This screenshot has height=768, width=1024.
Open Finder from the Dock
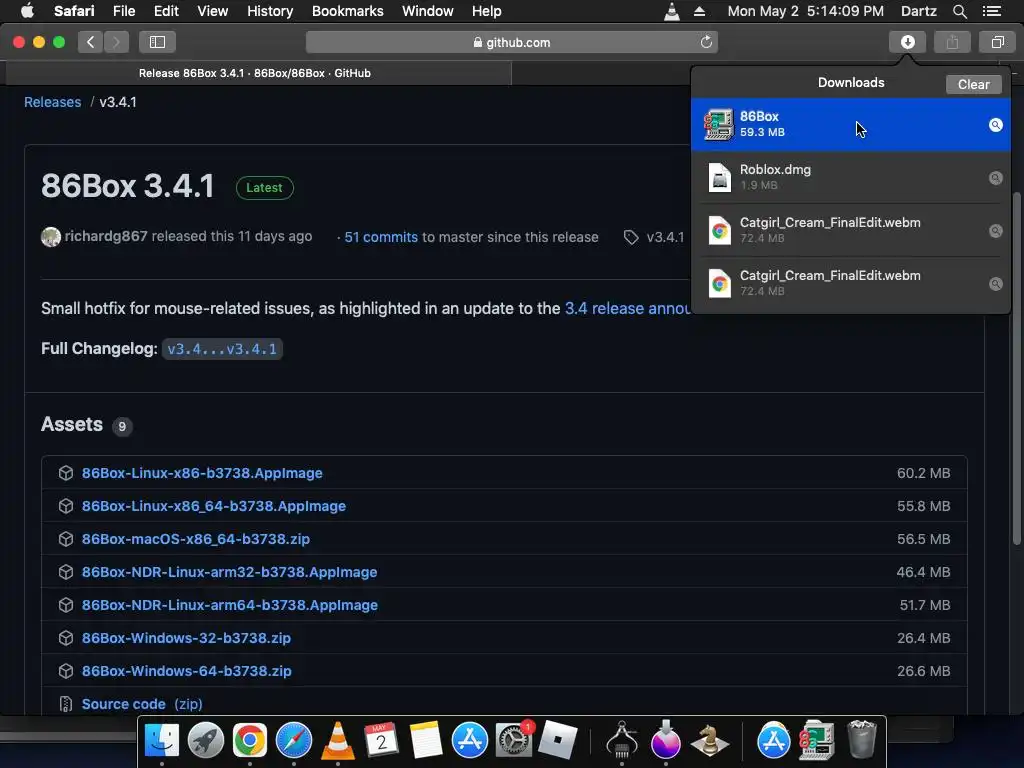(x=161, y=740)
